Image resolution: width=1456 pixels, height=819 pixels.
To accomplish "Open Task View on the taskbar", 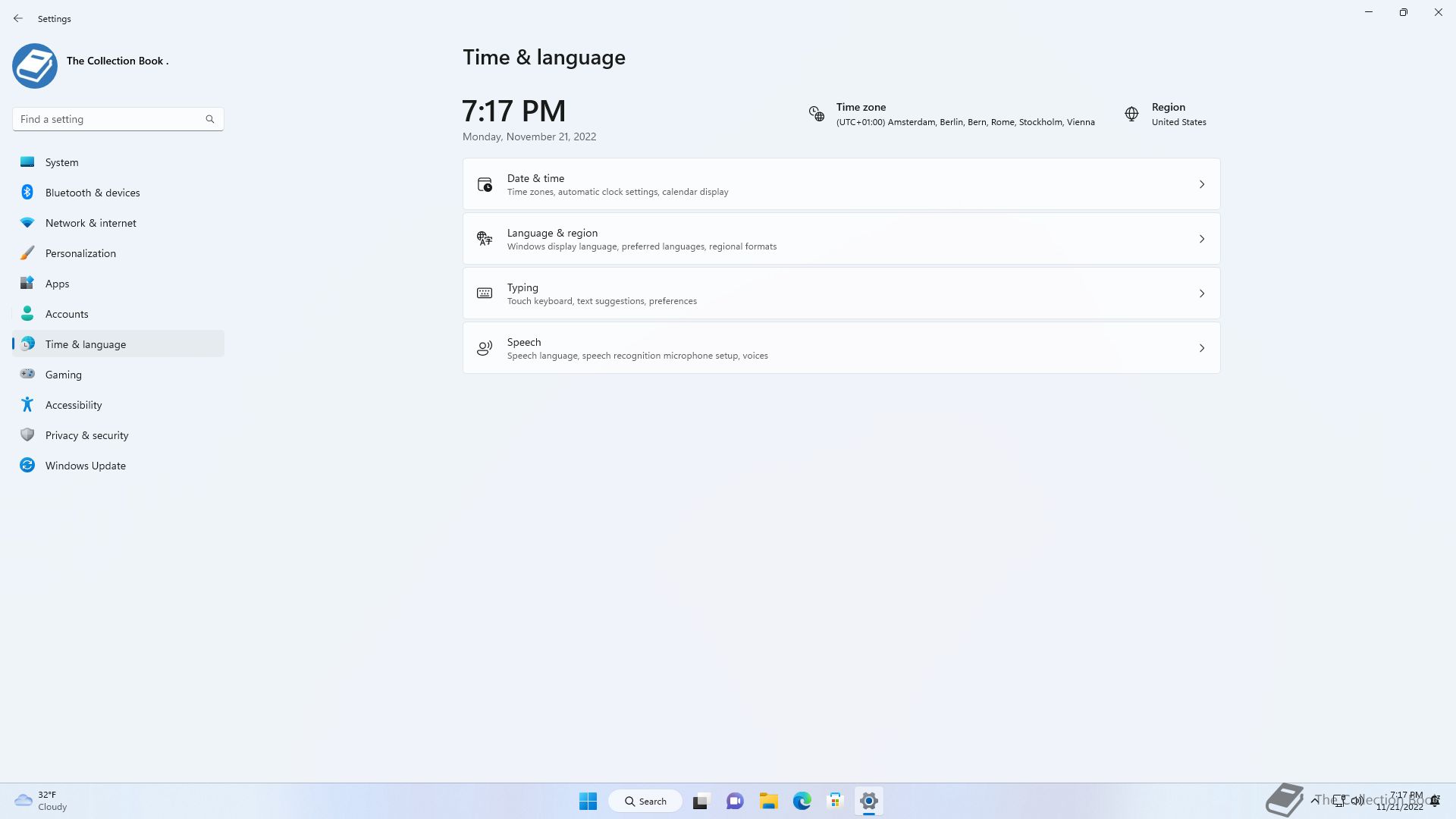I will [x=701, y=801].
